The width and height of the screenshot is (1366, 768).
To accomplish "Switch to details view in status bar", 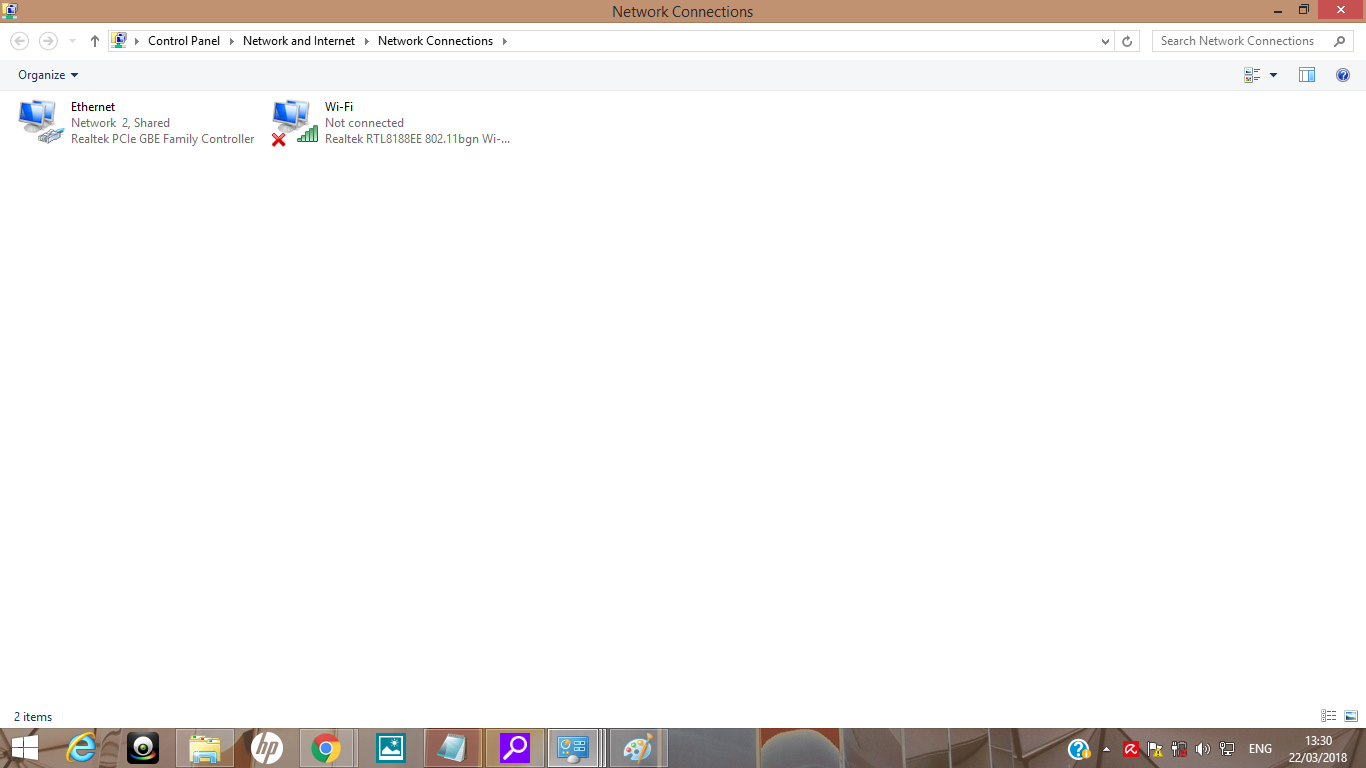I will pyautogui.click(x=1329, y=716).
